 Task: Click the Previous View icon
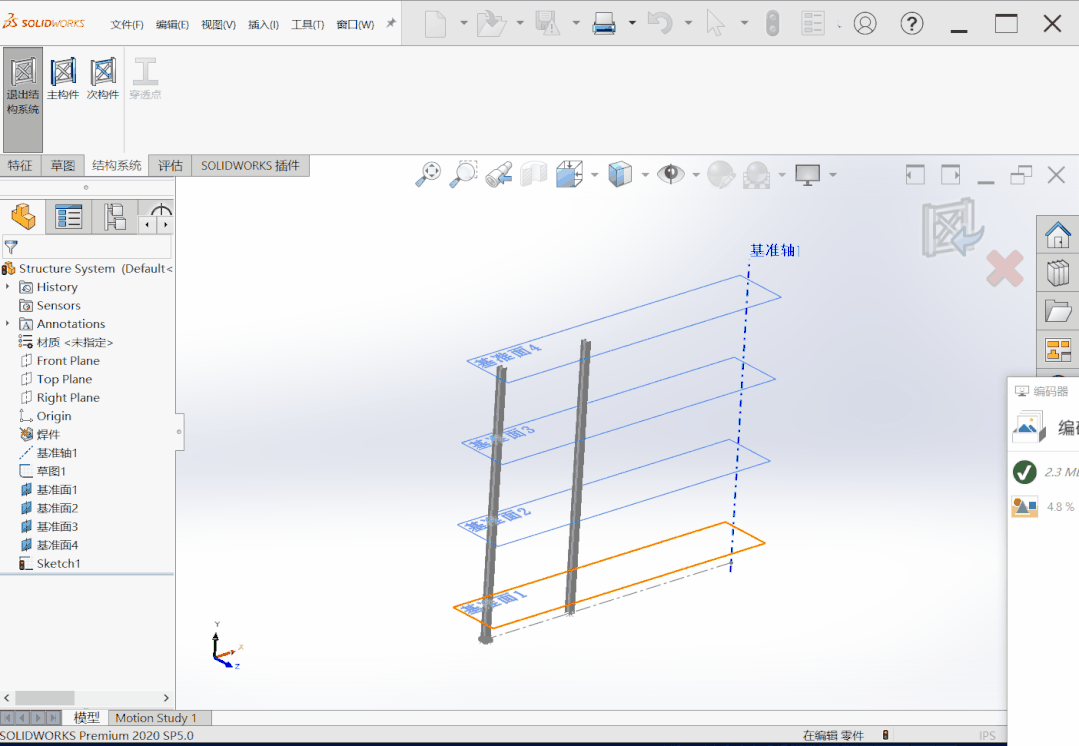pos(498,174)
